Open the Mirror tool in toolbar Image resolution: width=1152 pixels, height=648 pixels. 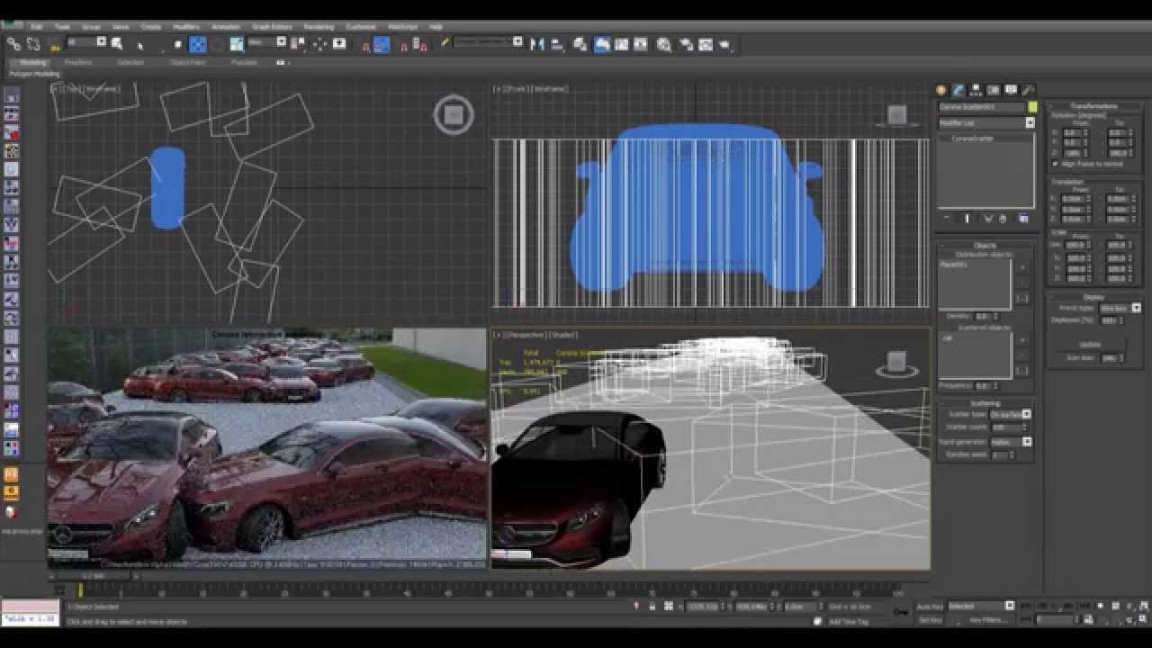pos(538,44)
